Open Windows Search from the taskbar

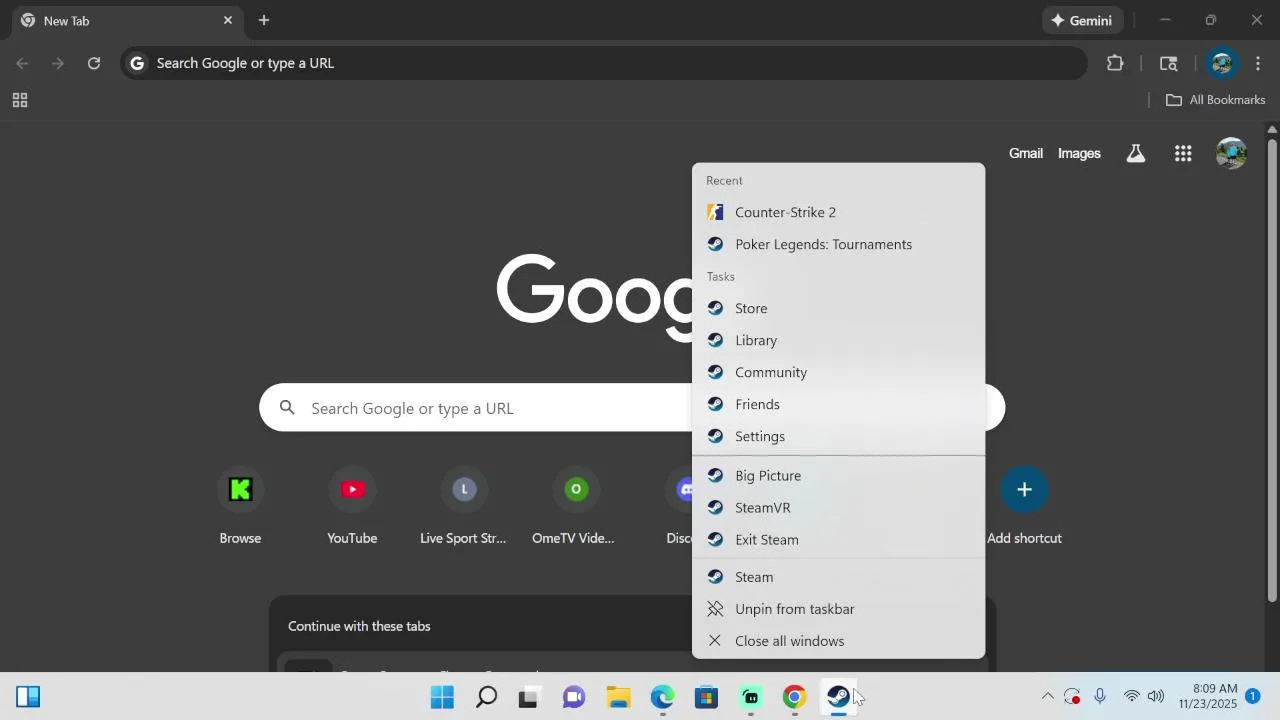click(x=486, y=697)
